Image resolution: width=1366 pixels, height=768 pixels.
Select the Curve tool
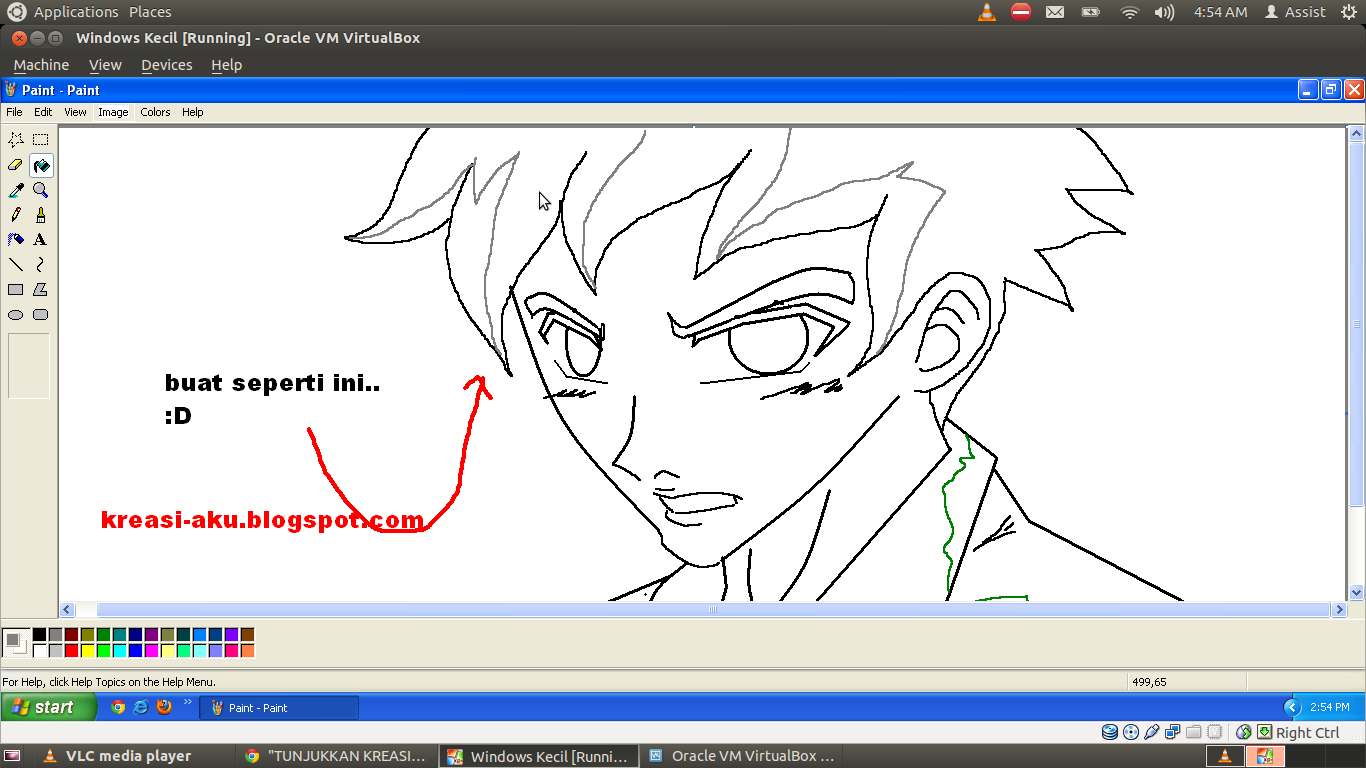[x=40, y=265]
